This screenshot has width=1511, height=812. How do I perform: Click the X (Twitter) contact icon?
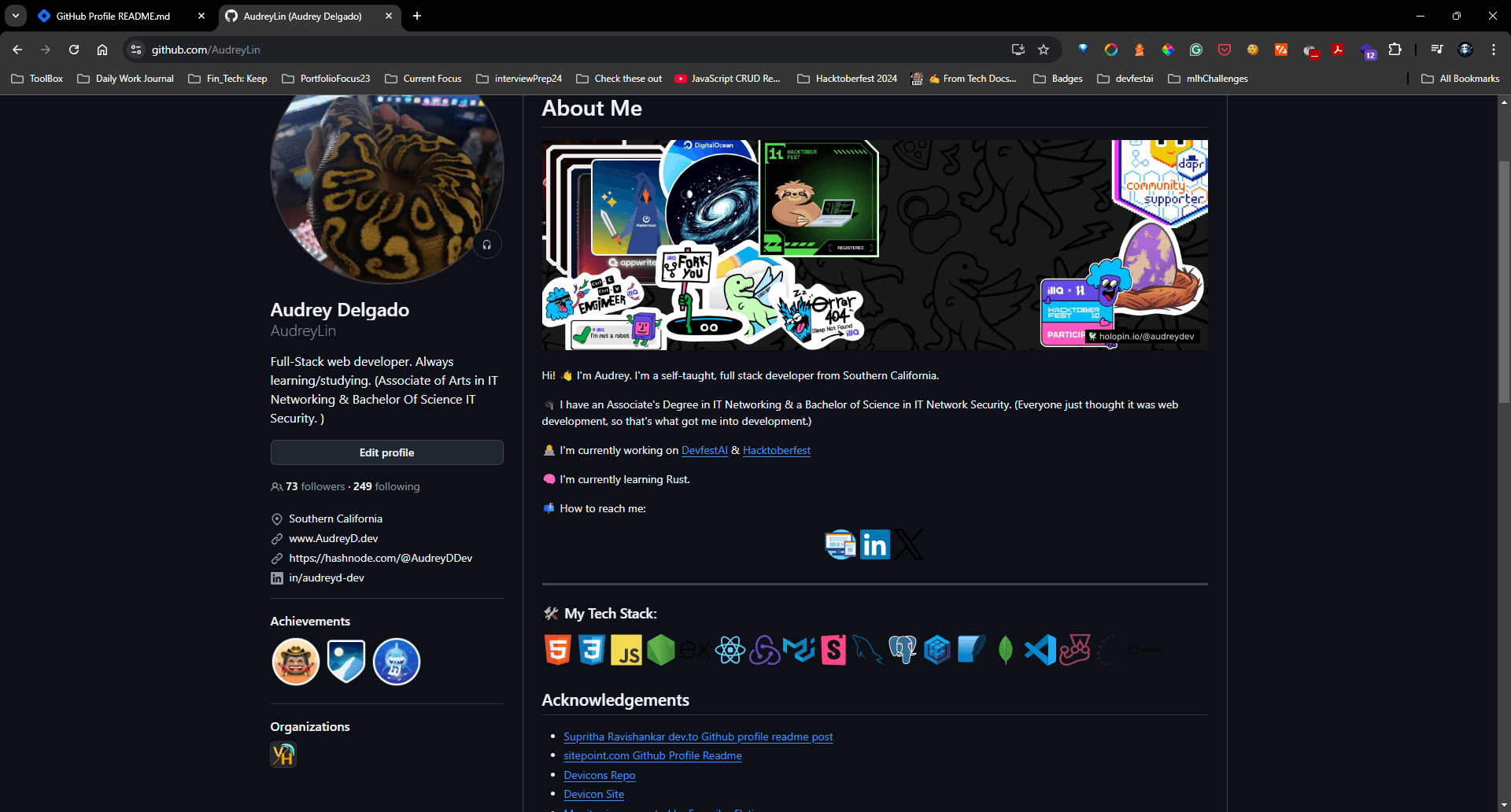[x=908, y=544]
